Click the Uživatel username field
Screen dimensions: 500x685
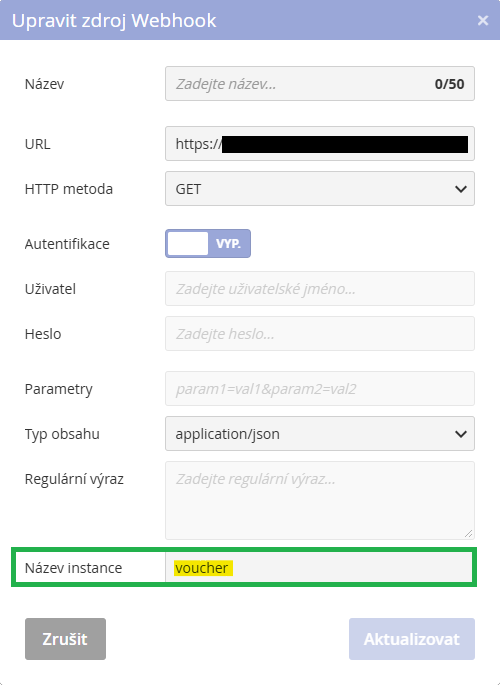point(320,289)
